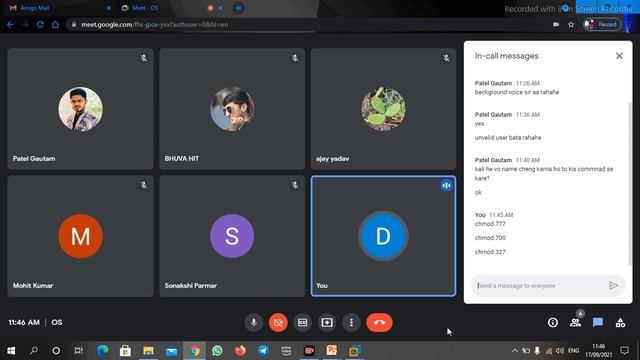Launch Microsoft Edge from taskbar
This screenshot has height=360, width=640.
point(102,351)
